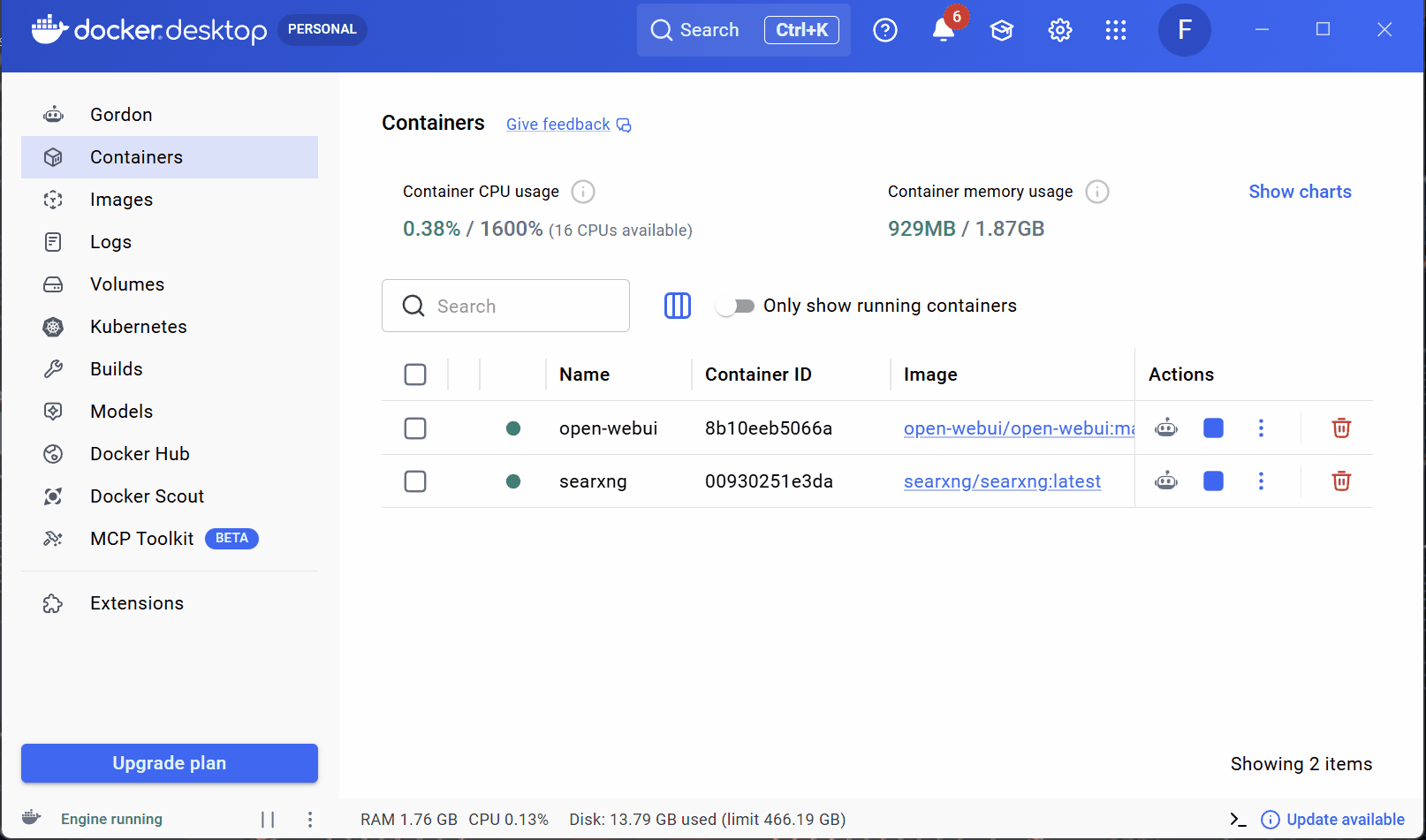Click the RAM 1.76 GB status entry
1426x840 pixels.
pyautogui.click(x=409, y=820)
